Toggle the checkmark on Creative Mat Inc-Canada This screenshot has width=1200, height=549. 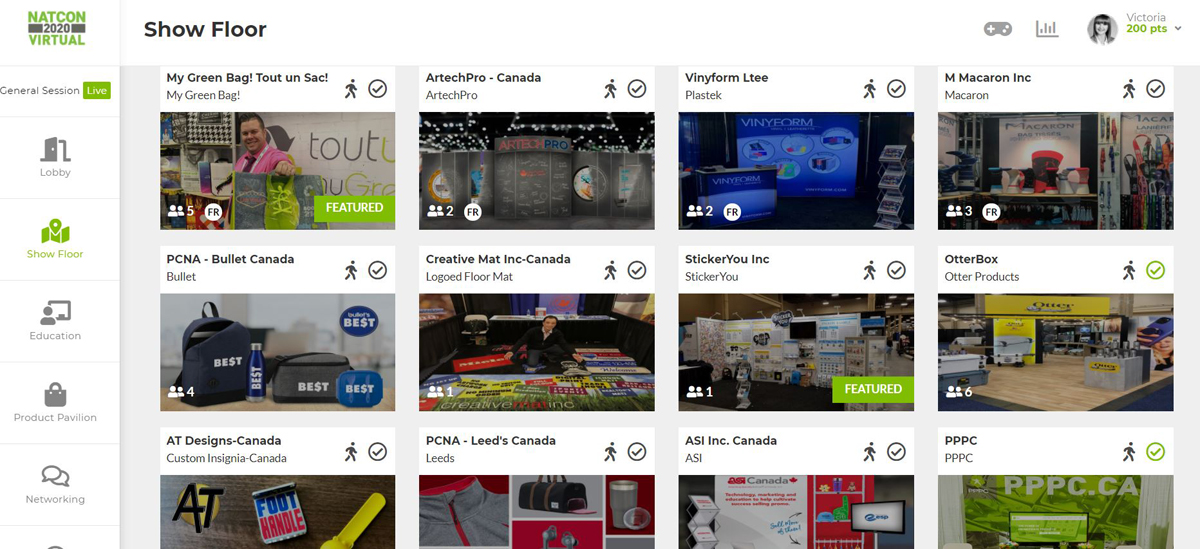636,270
